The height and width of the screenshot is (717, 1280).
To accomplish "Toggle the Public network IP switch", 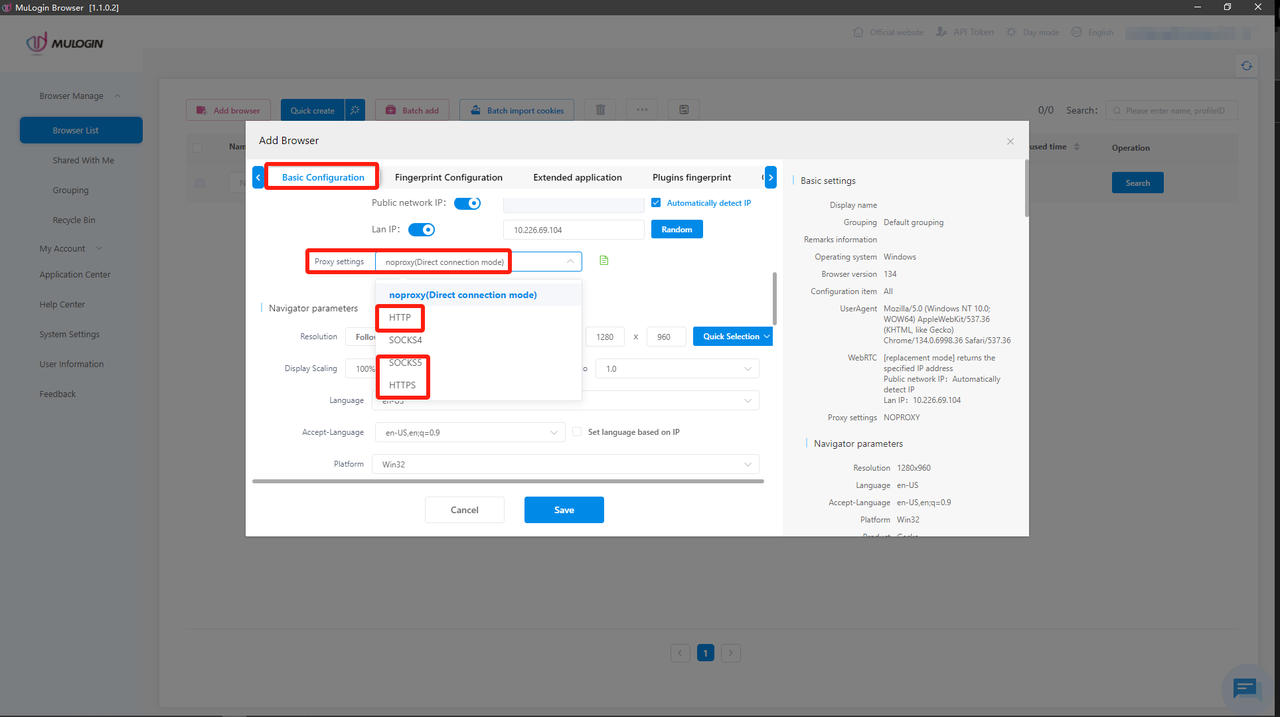I will 467,203.
